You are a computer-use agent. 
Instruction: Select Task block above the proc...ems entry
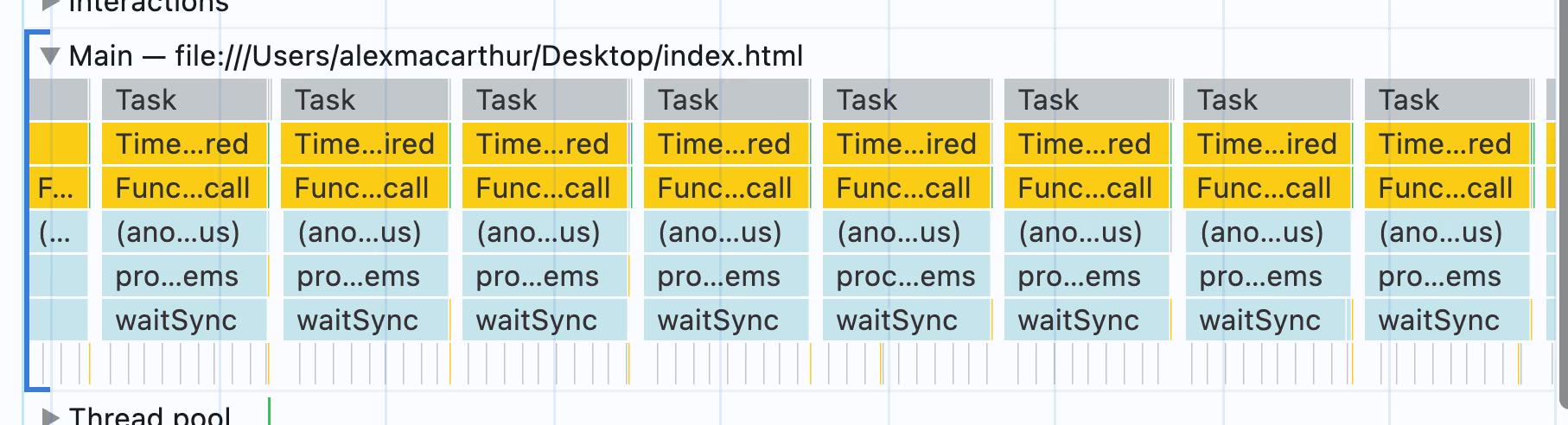click(906, 100)
